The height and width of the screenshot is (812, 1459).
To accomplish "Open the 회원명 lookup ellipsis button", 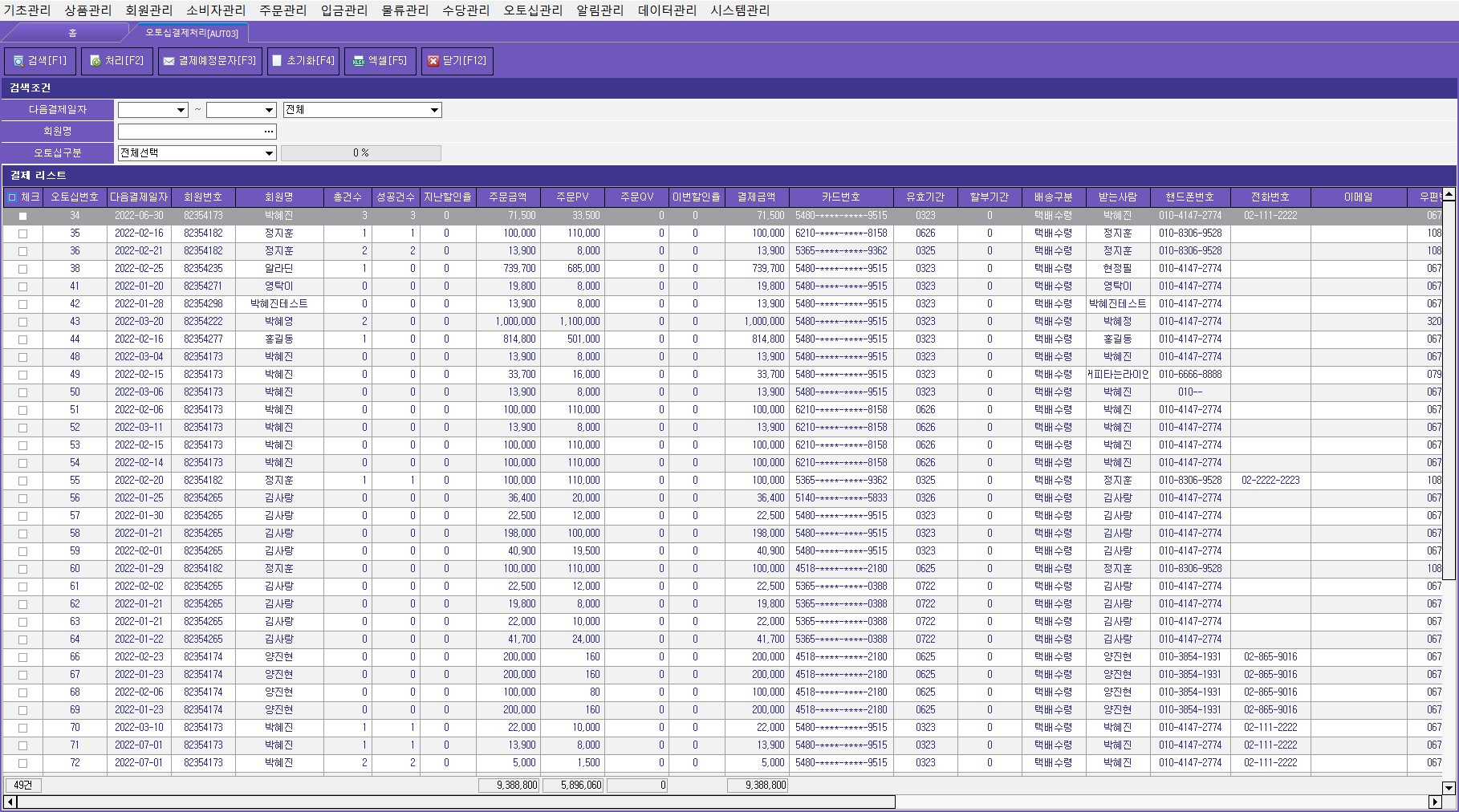I will [x=269, y=132].
